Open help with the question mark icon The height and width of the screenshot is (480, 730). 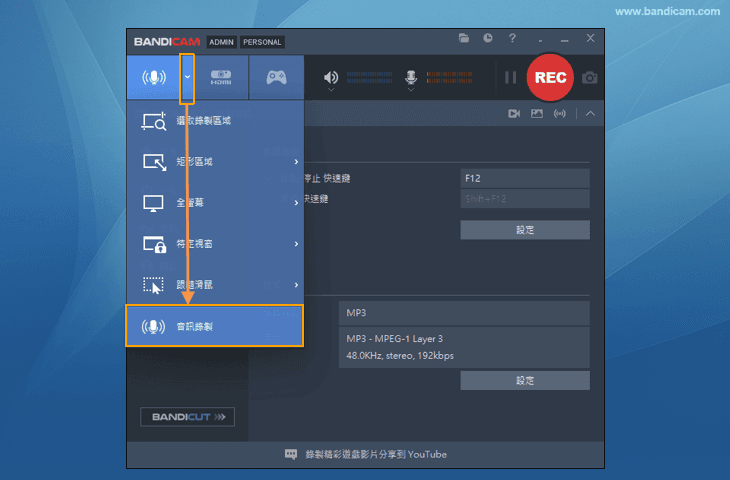[512, 38]
